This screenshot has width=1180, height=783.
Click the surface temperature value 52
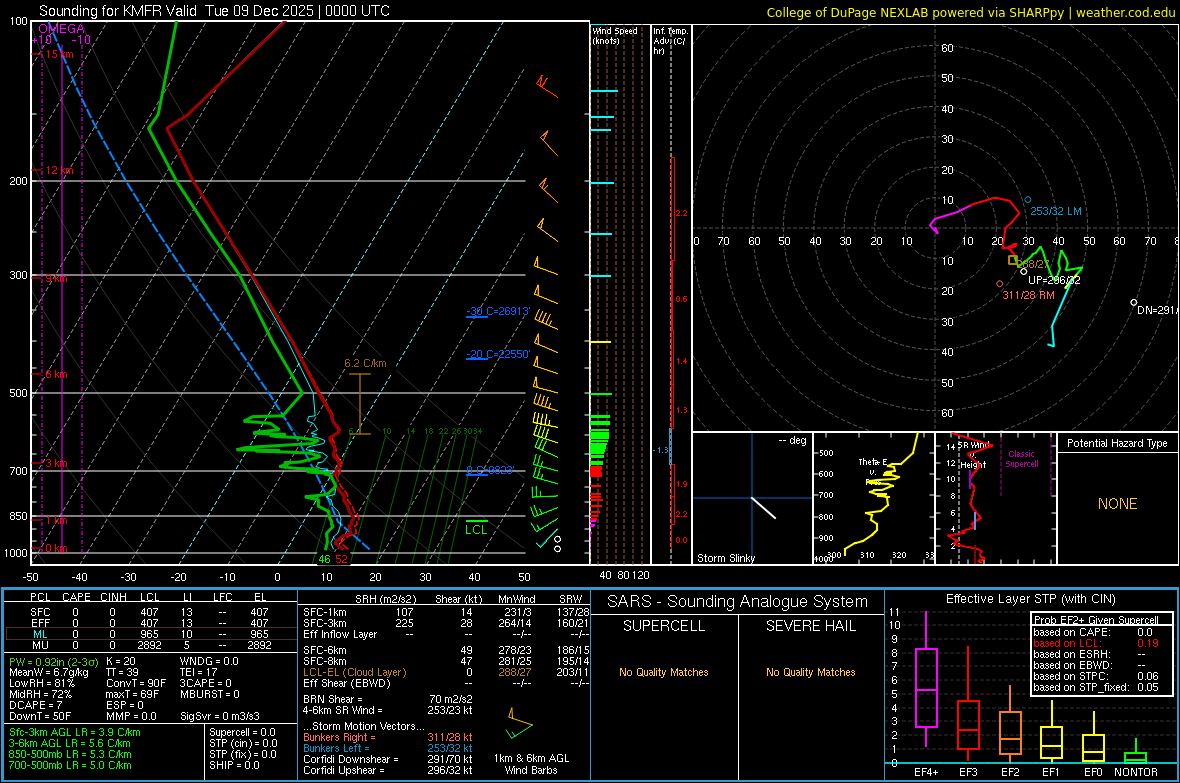(342, 559)
